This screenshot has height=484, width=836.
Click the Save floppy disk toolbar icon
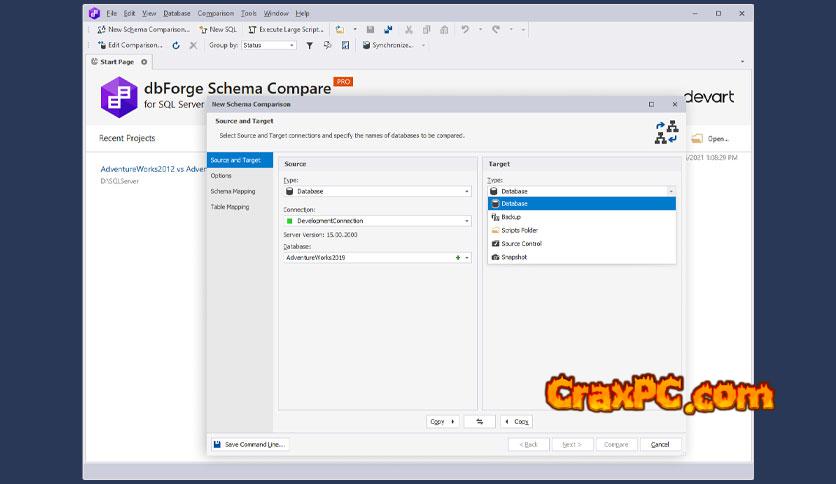371,30
